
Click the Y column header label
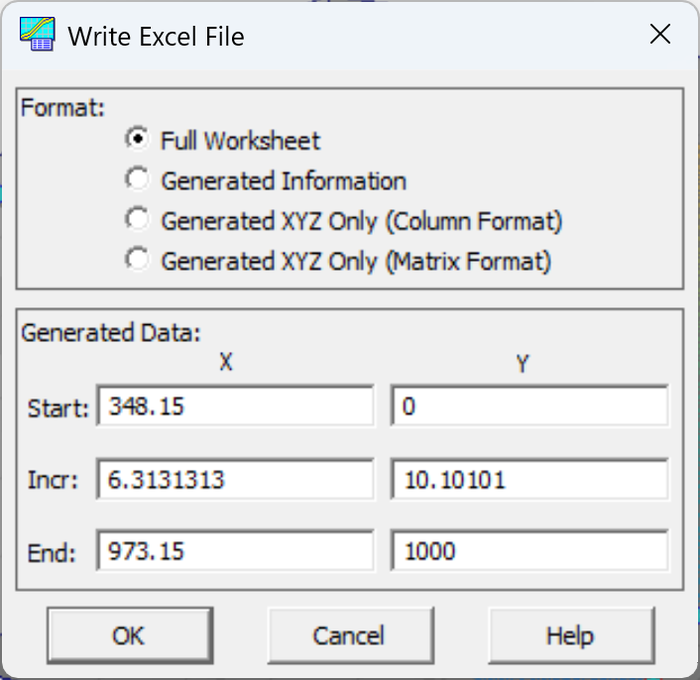(523, 363)
